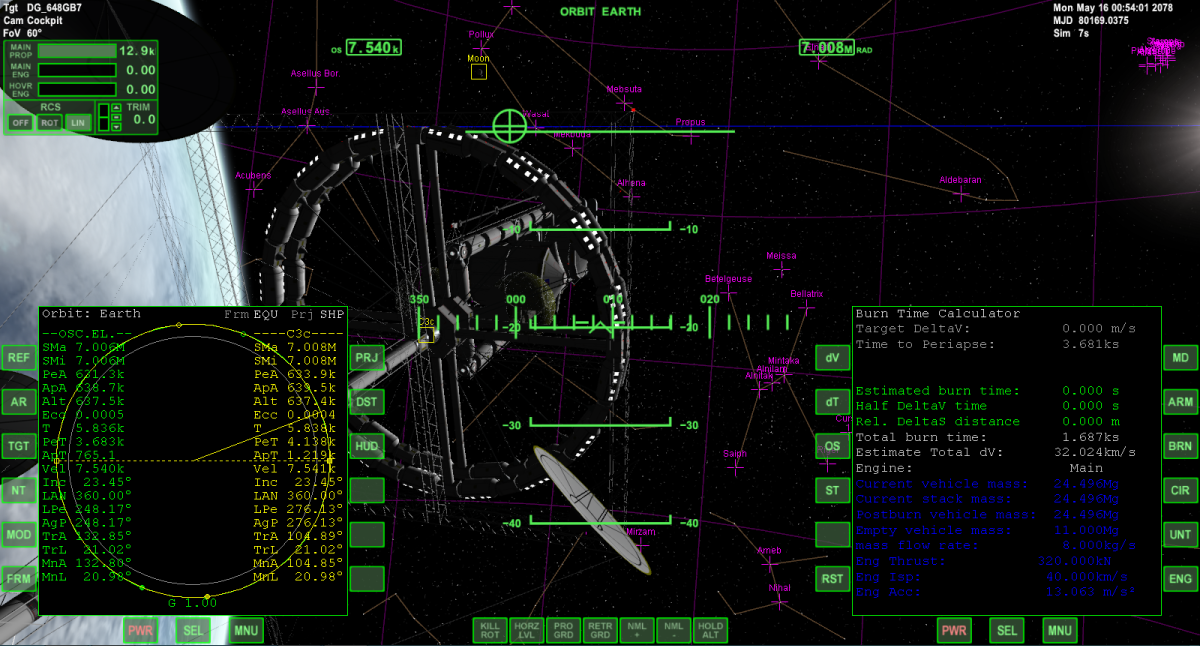Click the orbital speed 7.540k readout
The width and height of the screenshot is (1200, 646).
[374, 48]
